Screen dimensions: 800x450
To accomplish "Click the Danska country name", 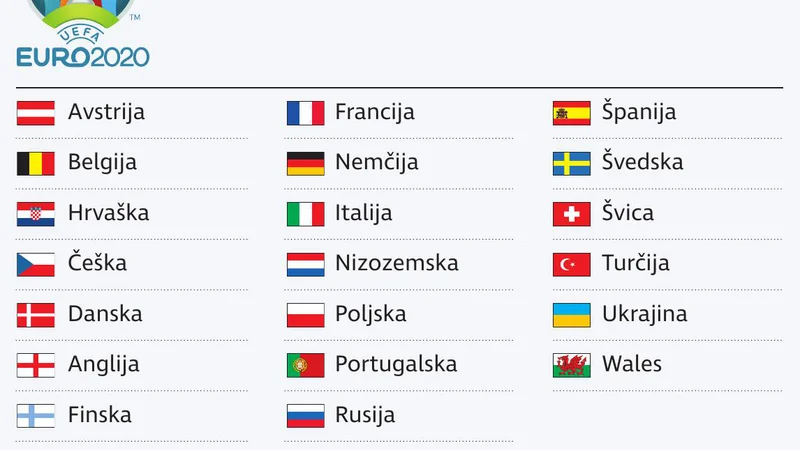I will pyautogui.click(x=105, y=314).
